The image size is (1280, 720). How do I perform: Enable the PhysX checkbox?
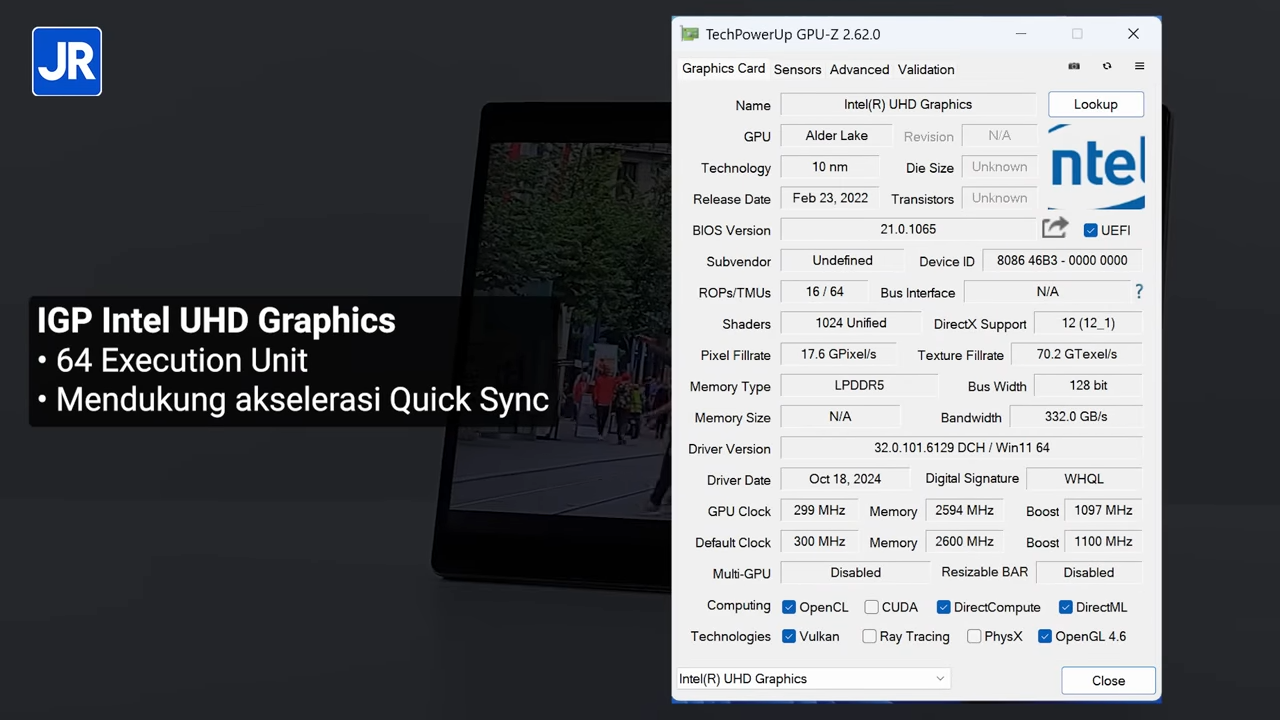click(974, 636)
